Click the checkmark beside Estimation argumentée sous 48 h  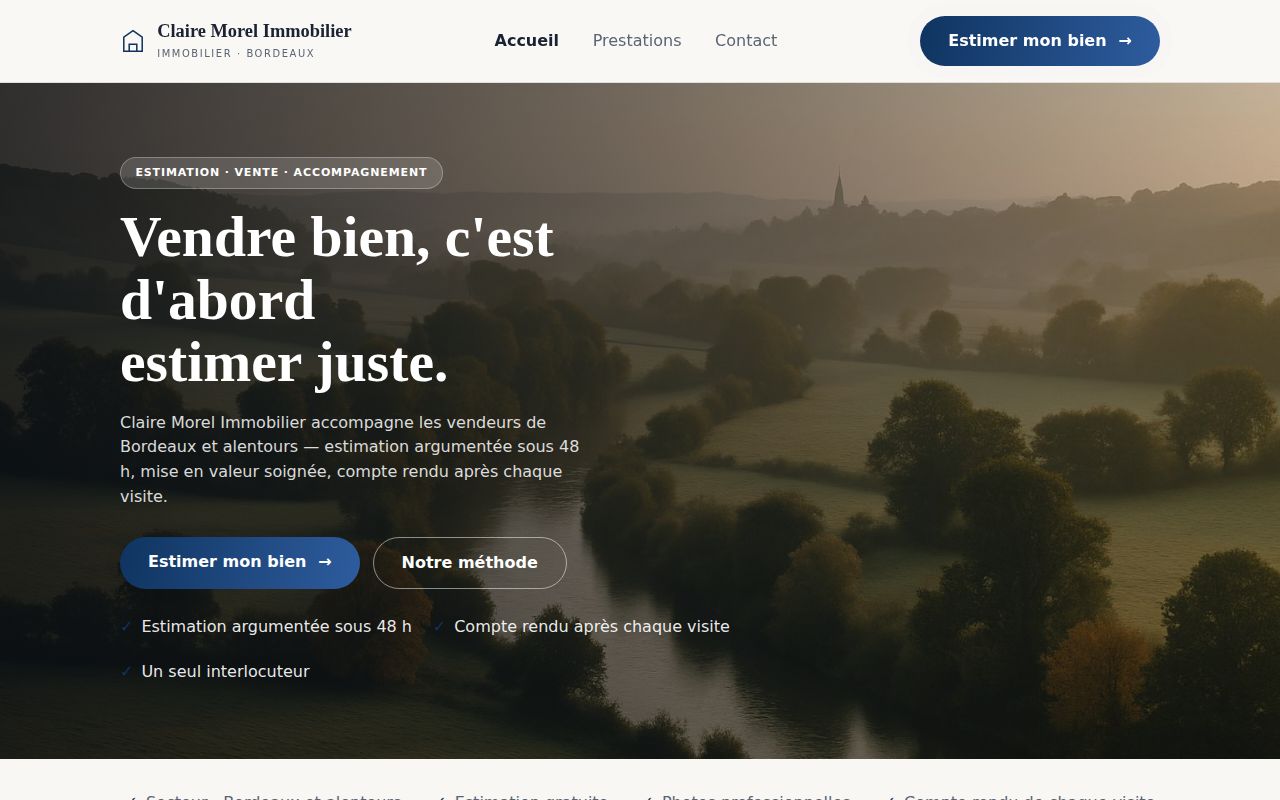tap(126, 627)
